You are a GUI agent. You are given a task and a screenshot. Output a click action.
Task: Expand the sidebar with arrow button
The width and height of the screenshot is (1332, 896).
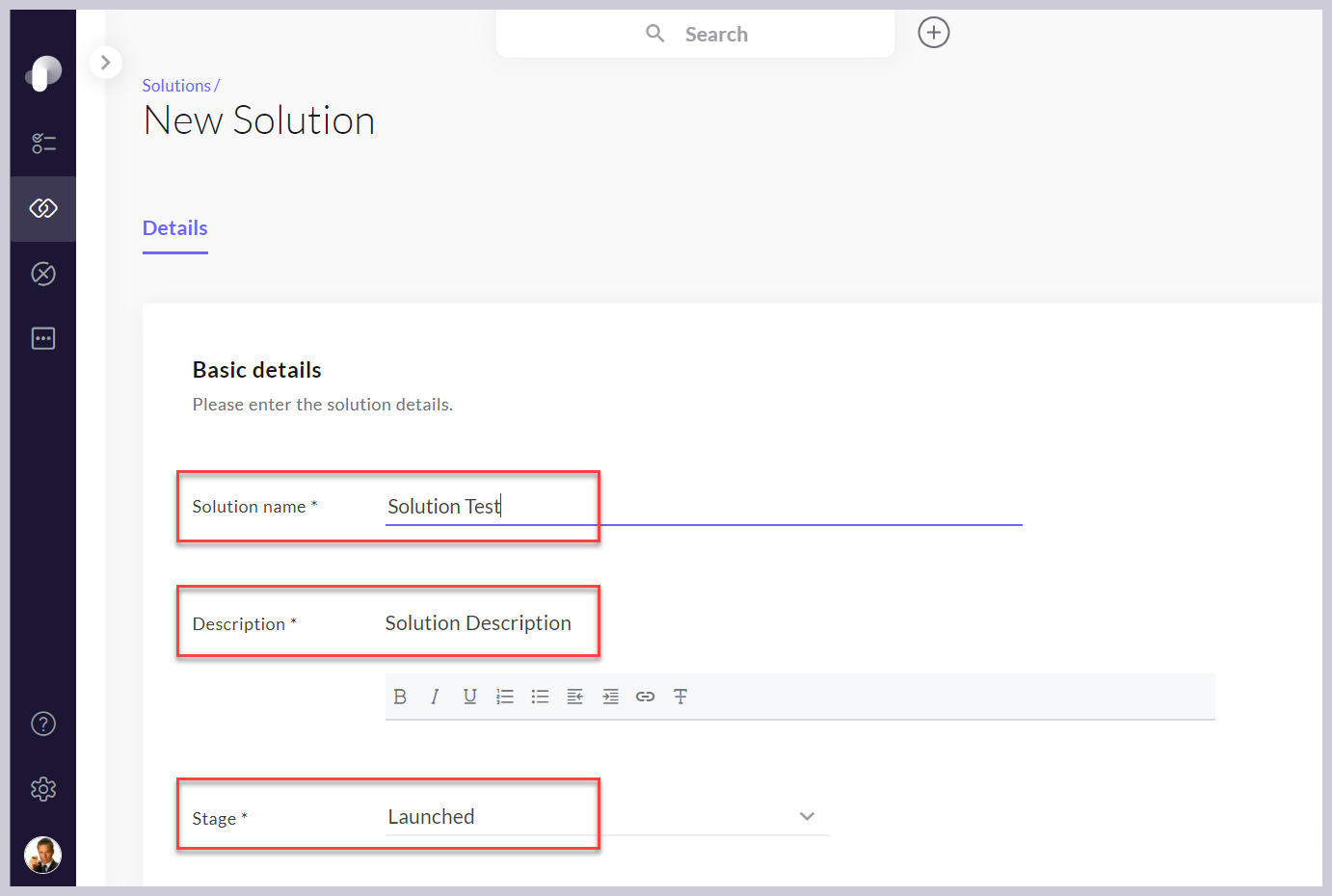click(x=106, y=63)
